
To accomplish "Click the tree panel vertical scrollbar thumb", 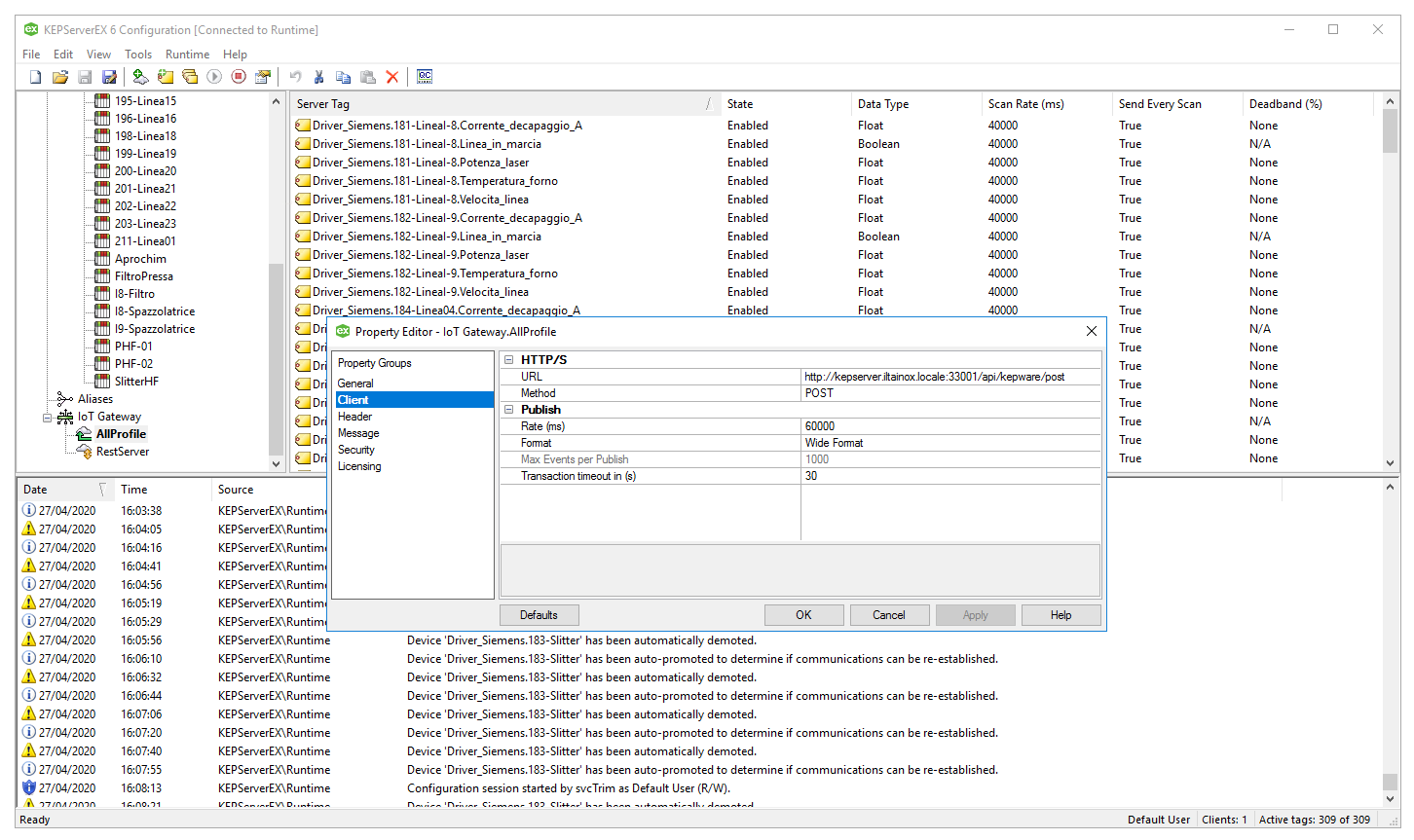I will coord(276,358).
